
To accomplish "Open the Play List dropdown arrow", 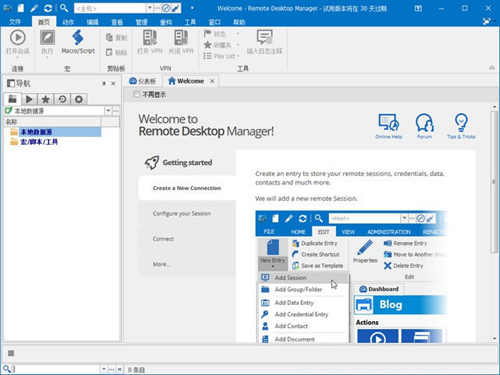I will coord(238,56).
